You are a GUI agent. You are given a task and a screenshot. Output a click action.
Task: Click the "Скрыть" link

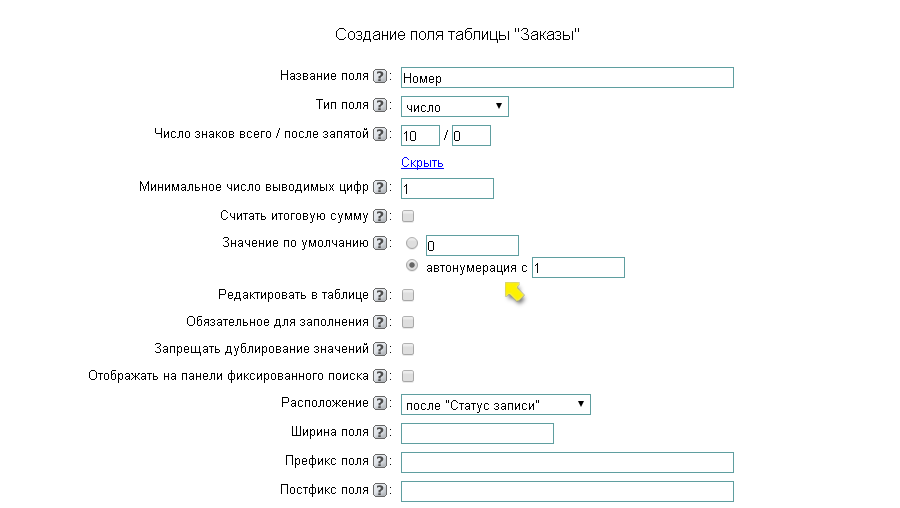tap(422, 163)
